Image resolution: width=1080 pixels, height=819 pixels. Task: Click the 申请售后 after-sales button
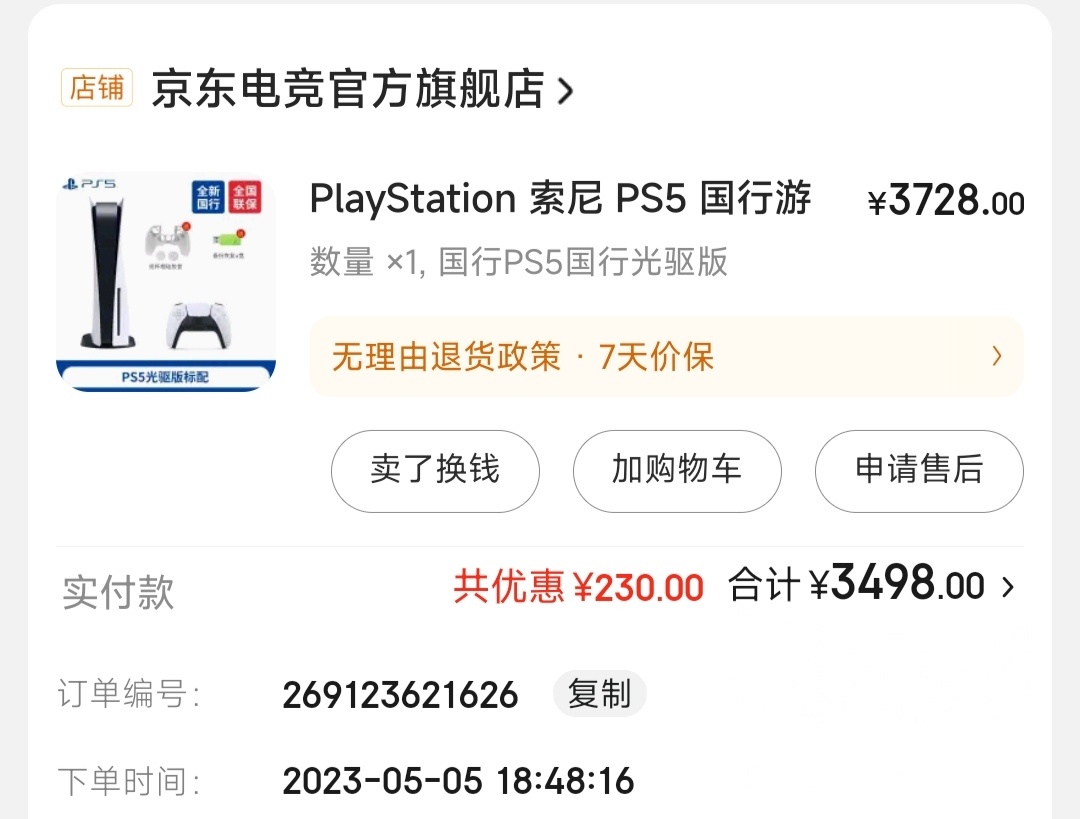point(918,471)
